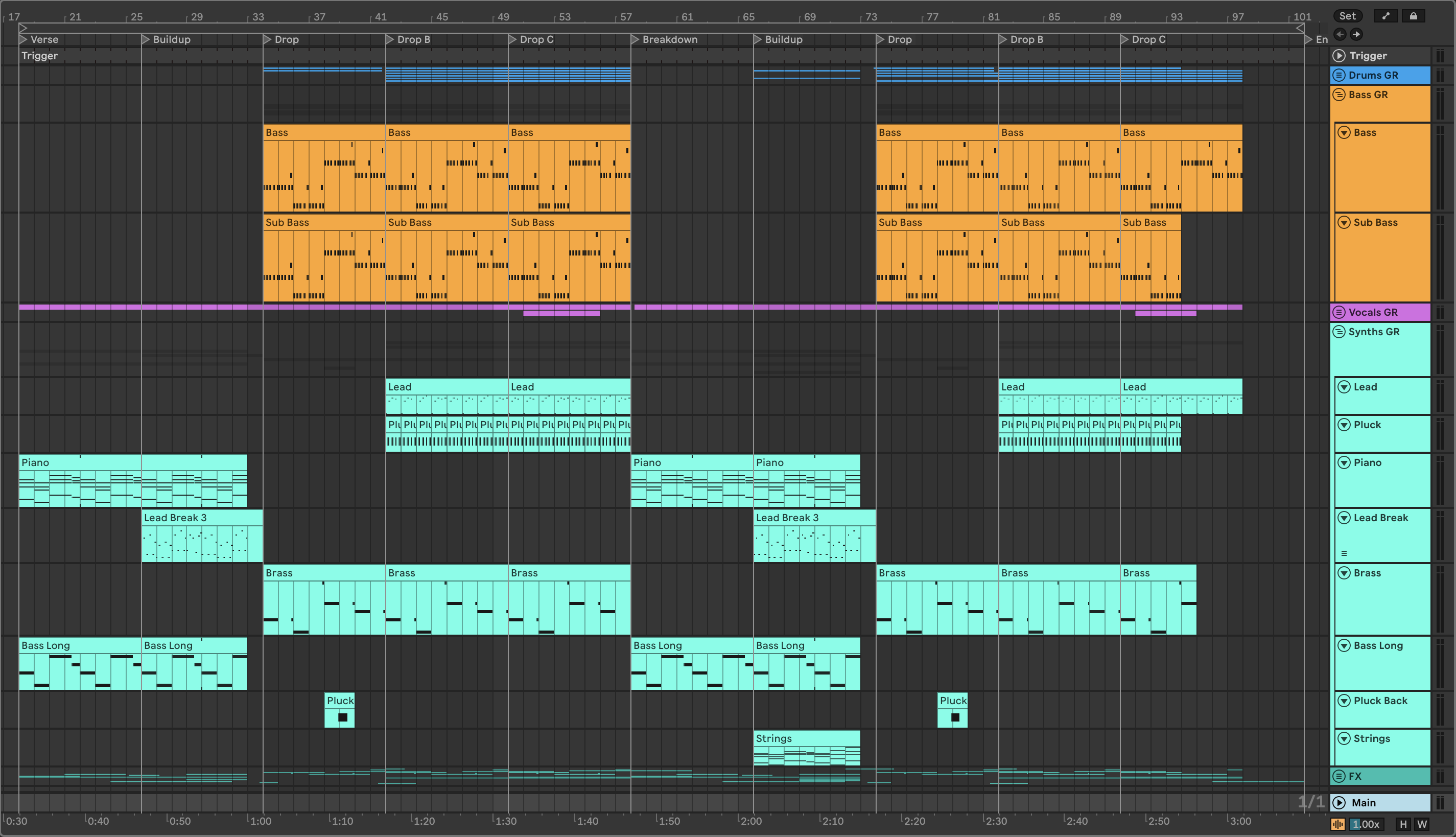This screenshot has width=1456, height=837.
Task: Toggle the W optimize width button
Action: [x=1422, y=824]
